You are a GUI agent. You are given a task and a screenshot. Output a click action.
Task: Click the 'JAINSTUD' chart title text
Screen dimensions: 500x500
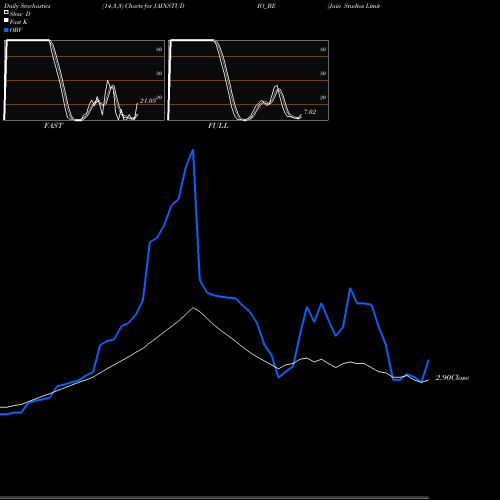tap(169, 6)
